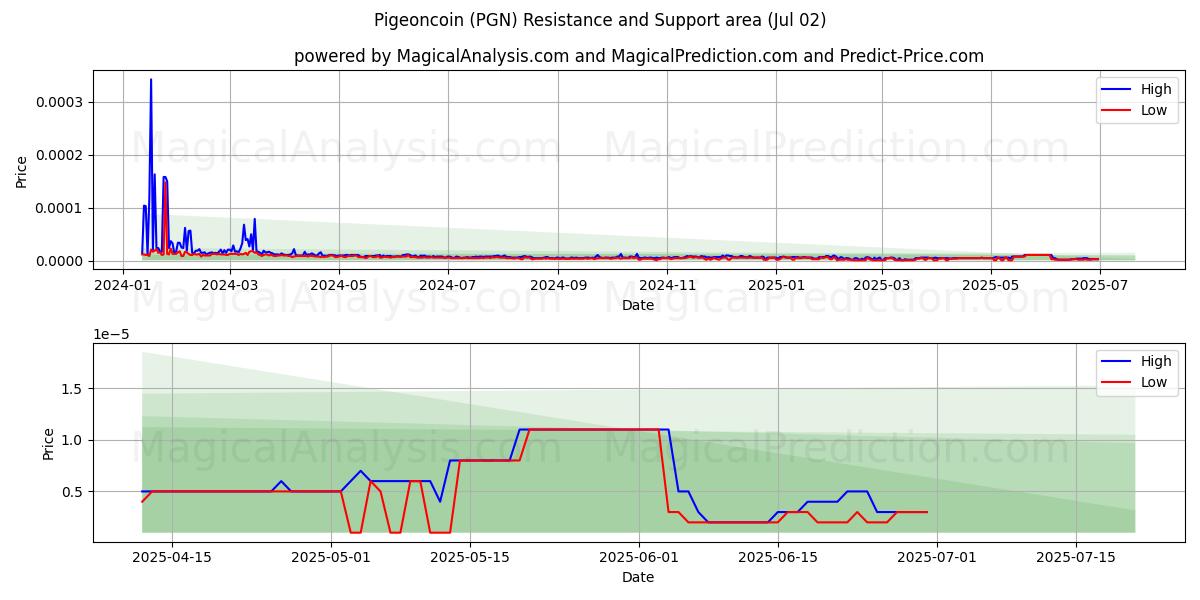
Task: Click the top chart x-axis tick '2024-11'
Action: coord(667,284)
